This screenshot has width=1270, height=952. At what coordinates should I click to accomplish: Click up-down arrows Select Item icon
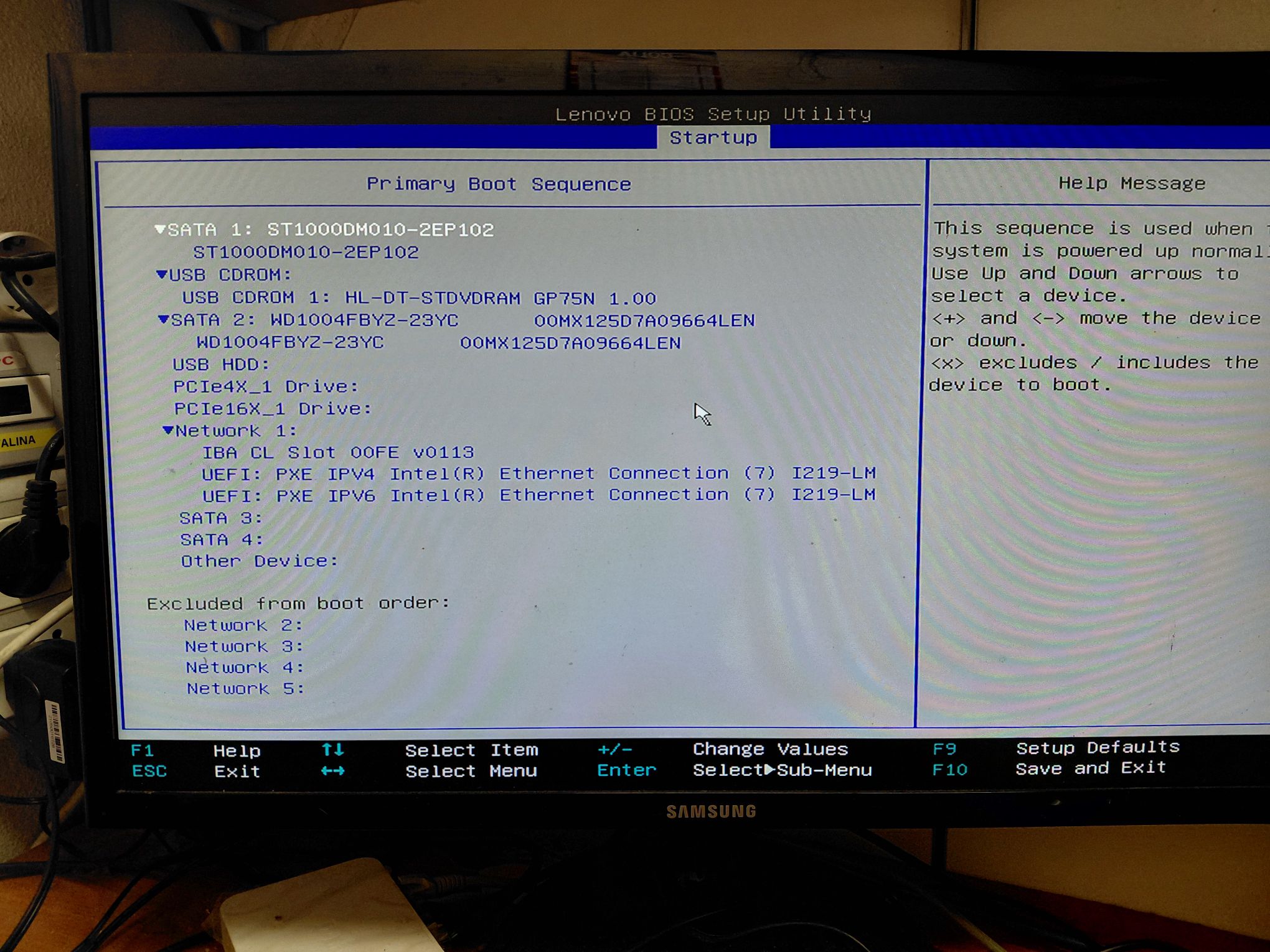pos(332,750)
